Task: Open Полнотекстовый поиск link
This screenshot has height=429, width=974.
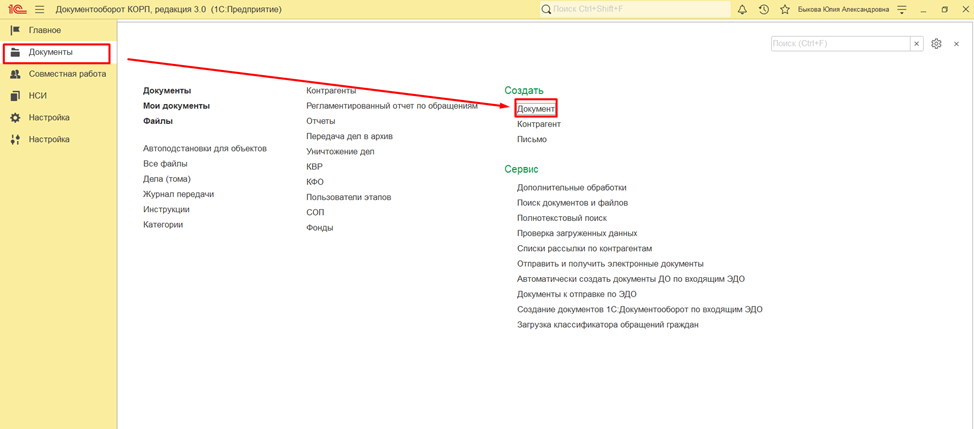Action: pos(562,218)
